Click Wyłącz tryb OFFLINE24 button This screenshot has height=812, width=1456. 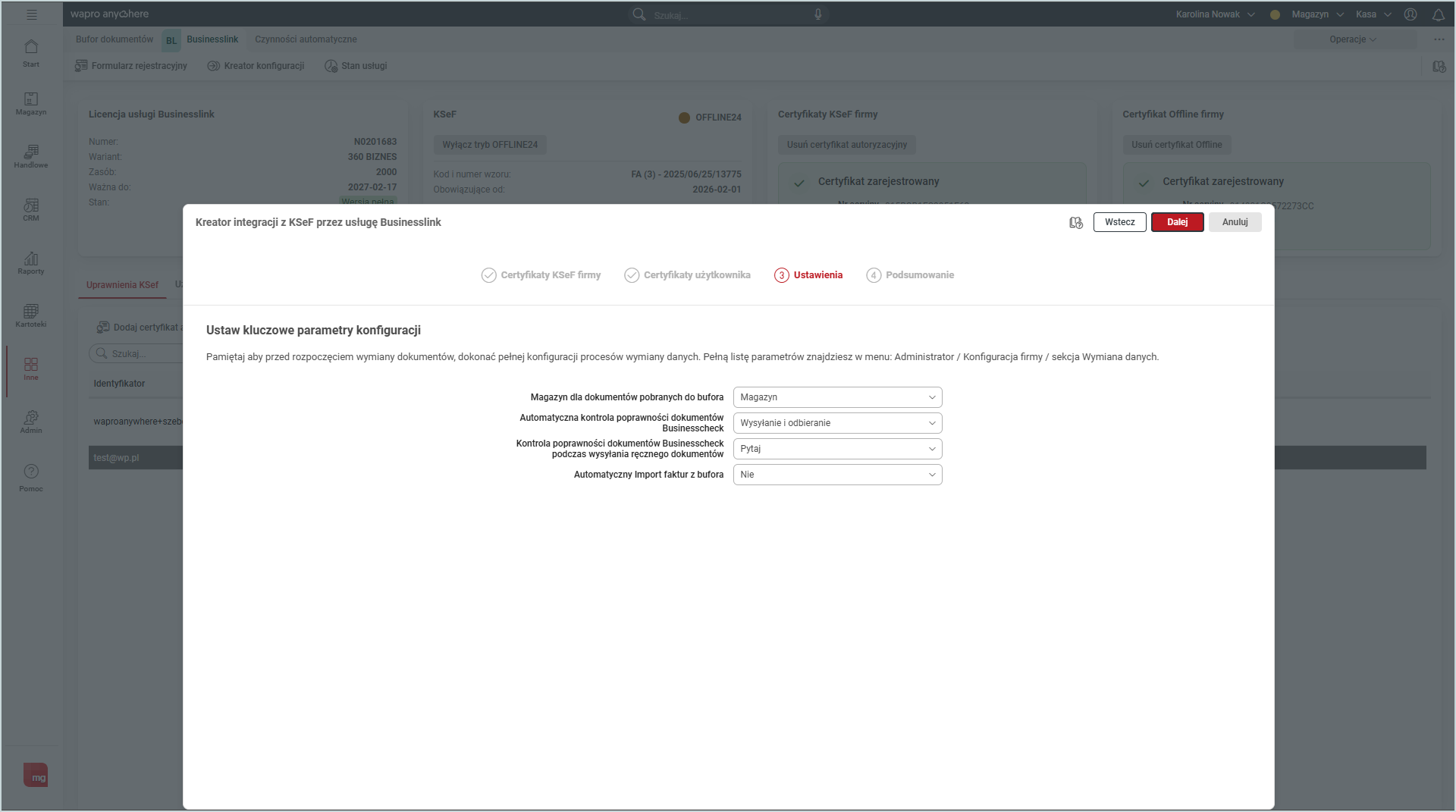click(x=490, y=145)
